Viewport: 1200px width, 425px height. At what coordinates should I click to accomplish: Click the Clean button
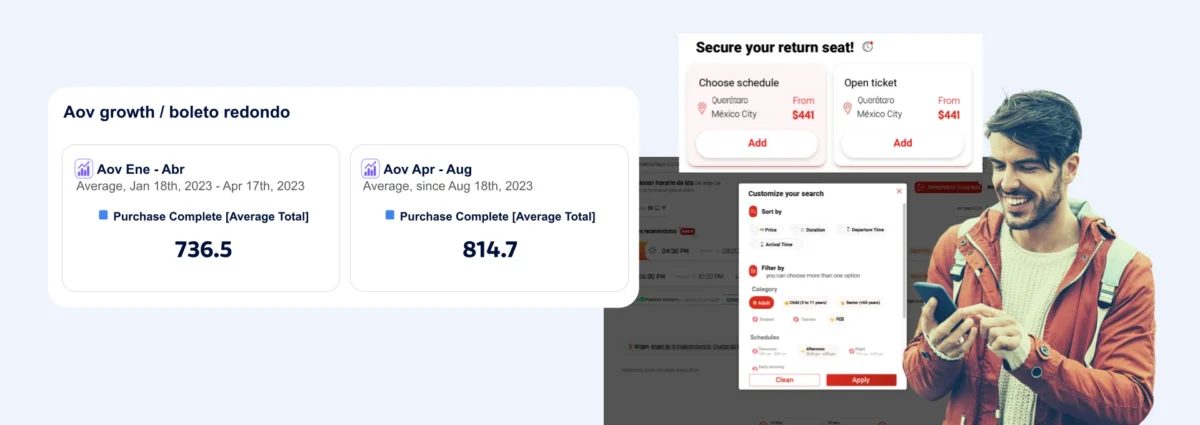tap(785, 380)
